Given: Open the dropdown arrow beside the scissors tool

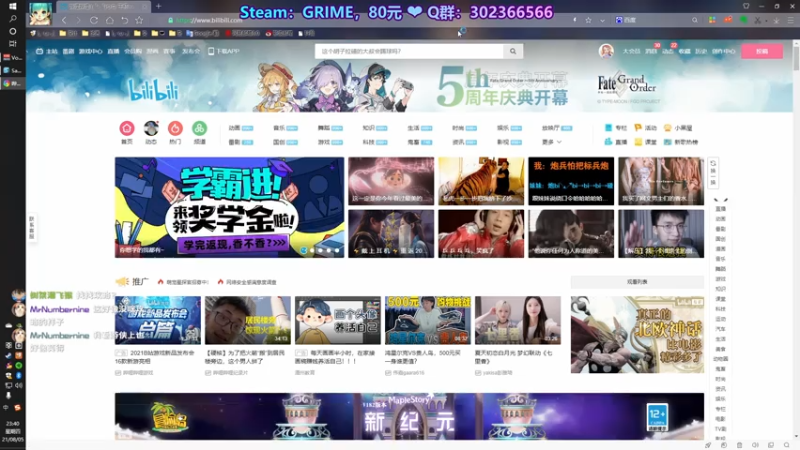Looking at the screenshot, I should (765, 20).
